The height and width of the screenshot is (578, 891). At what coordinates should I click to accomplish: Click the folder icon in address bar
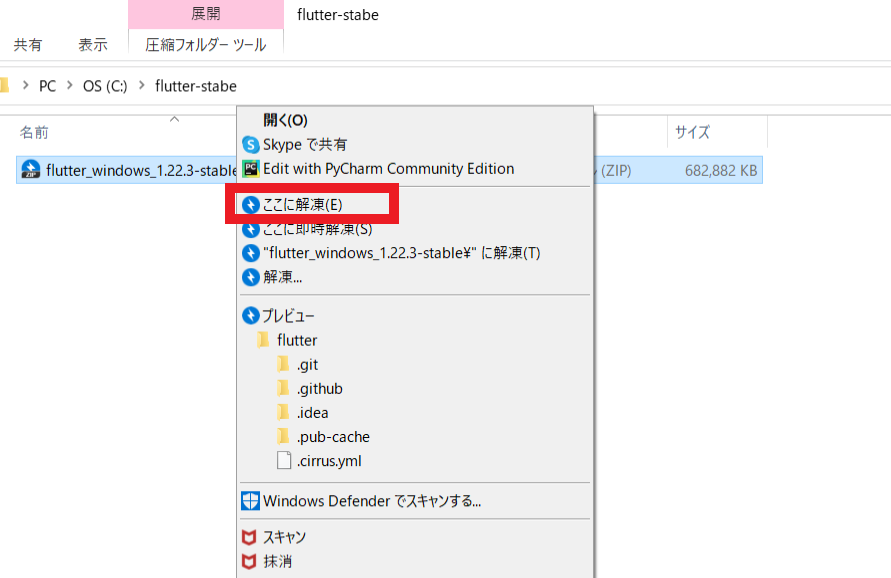point(4,85)
